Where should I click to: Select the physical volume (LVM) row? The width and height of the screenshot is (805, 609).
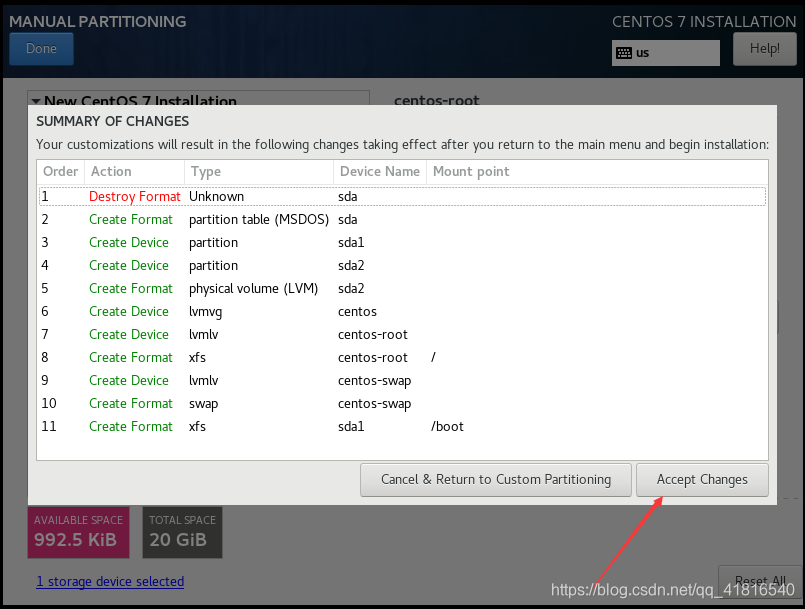(x=402, y=289)
